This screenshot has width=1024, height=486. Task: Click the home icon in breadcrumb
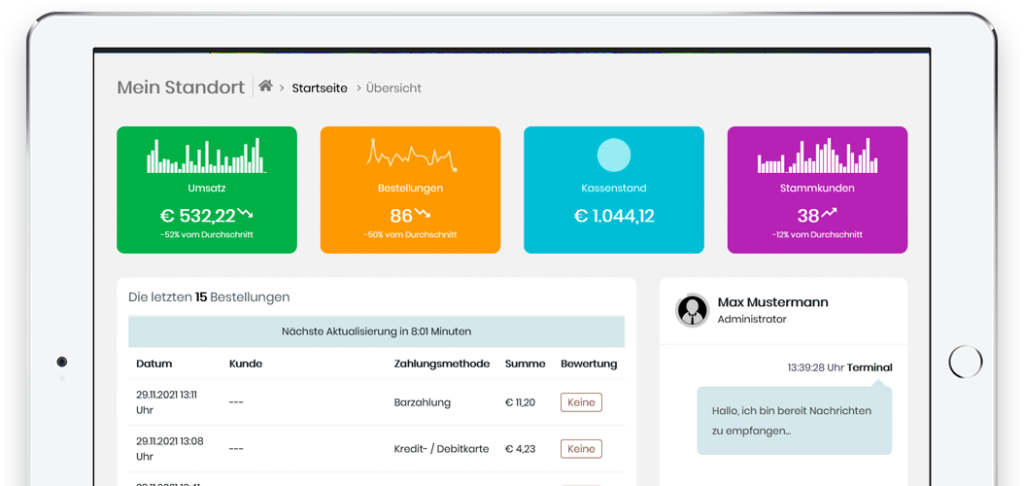pyautogui.click(x=265, y=87)
